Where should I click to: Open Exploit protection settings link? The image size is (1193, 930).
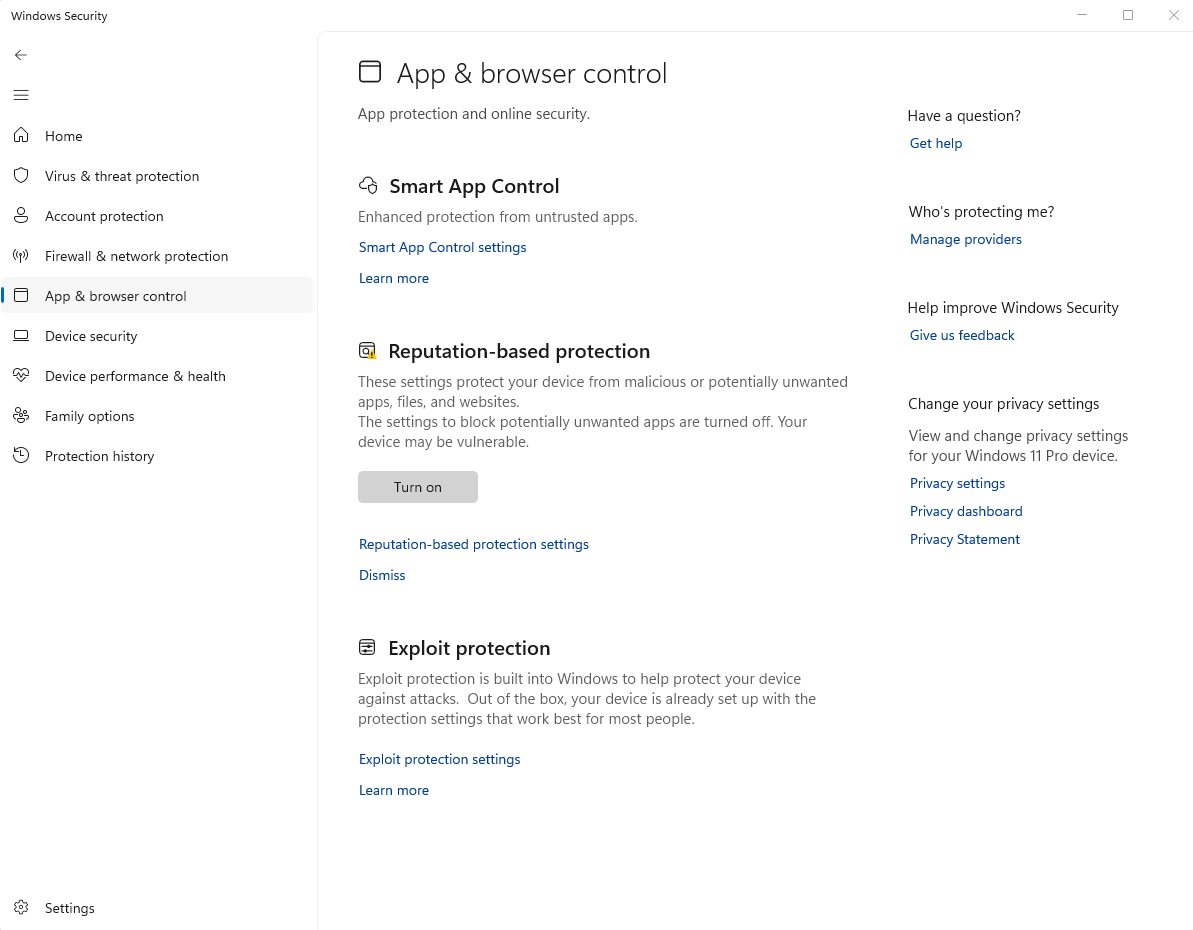click(439, 759)
